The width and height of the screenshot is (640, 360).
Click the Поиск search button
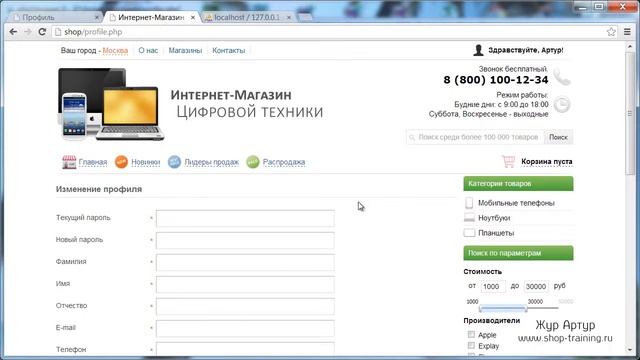[558, 137]
